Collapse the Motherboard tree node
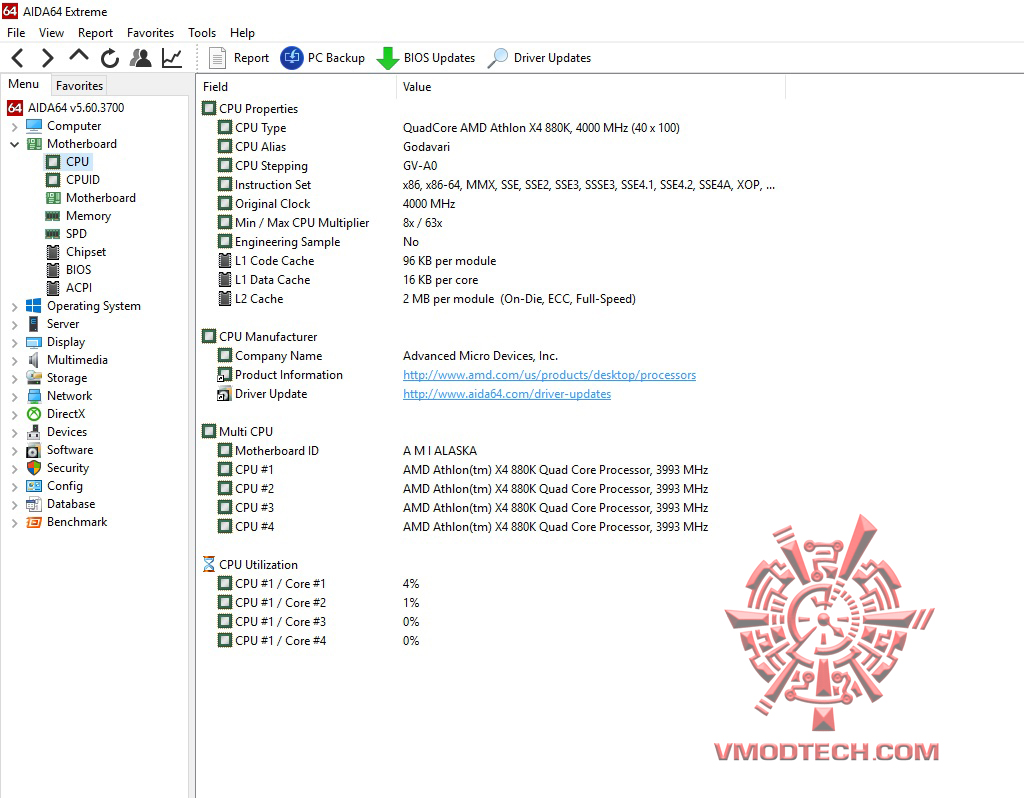The height and width of the screenshot is (798, 1024). [14, 144]
